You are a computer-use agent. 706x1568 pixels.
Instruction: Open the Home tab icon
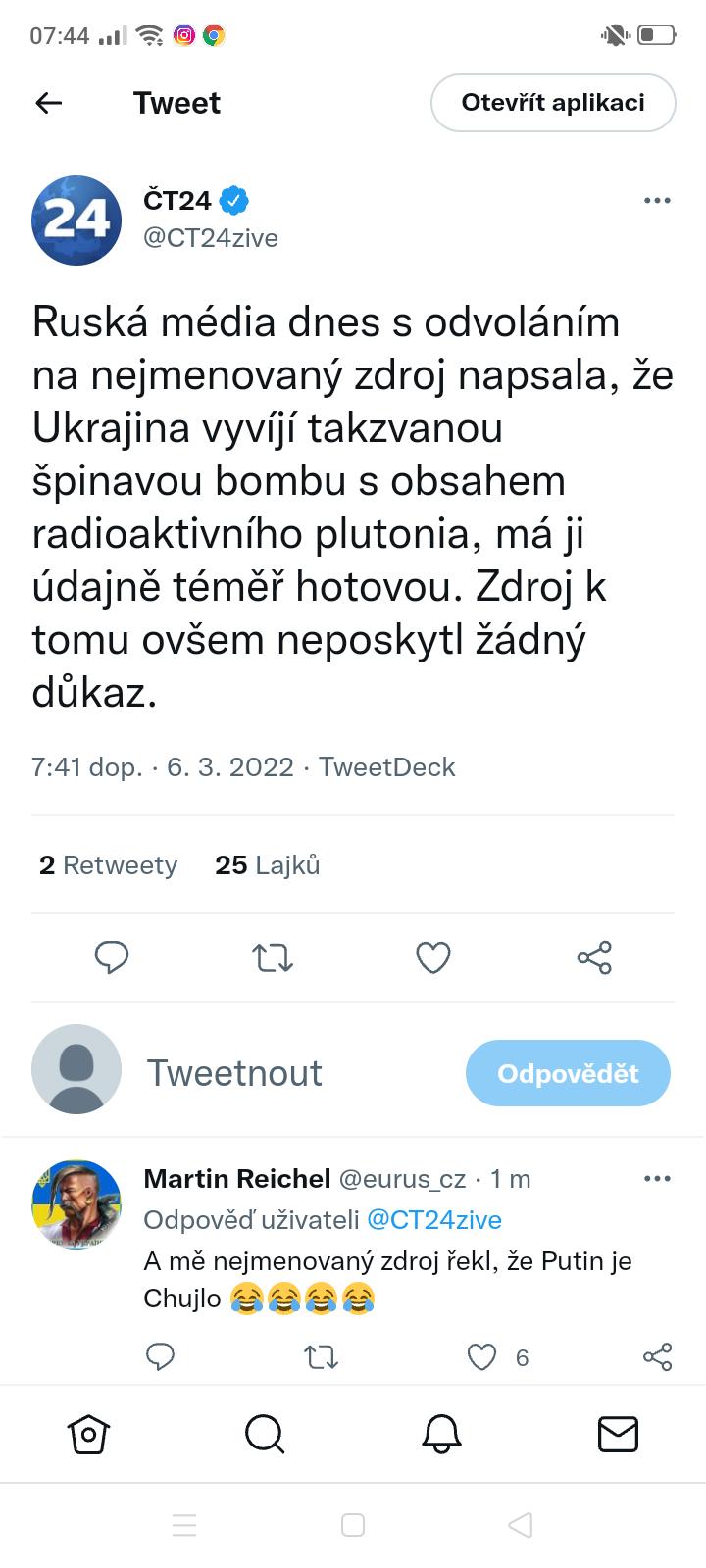click(x=88, y=1434)
